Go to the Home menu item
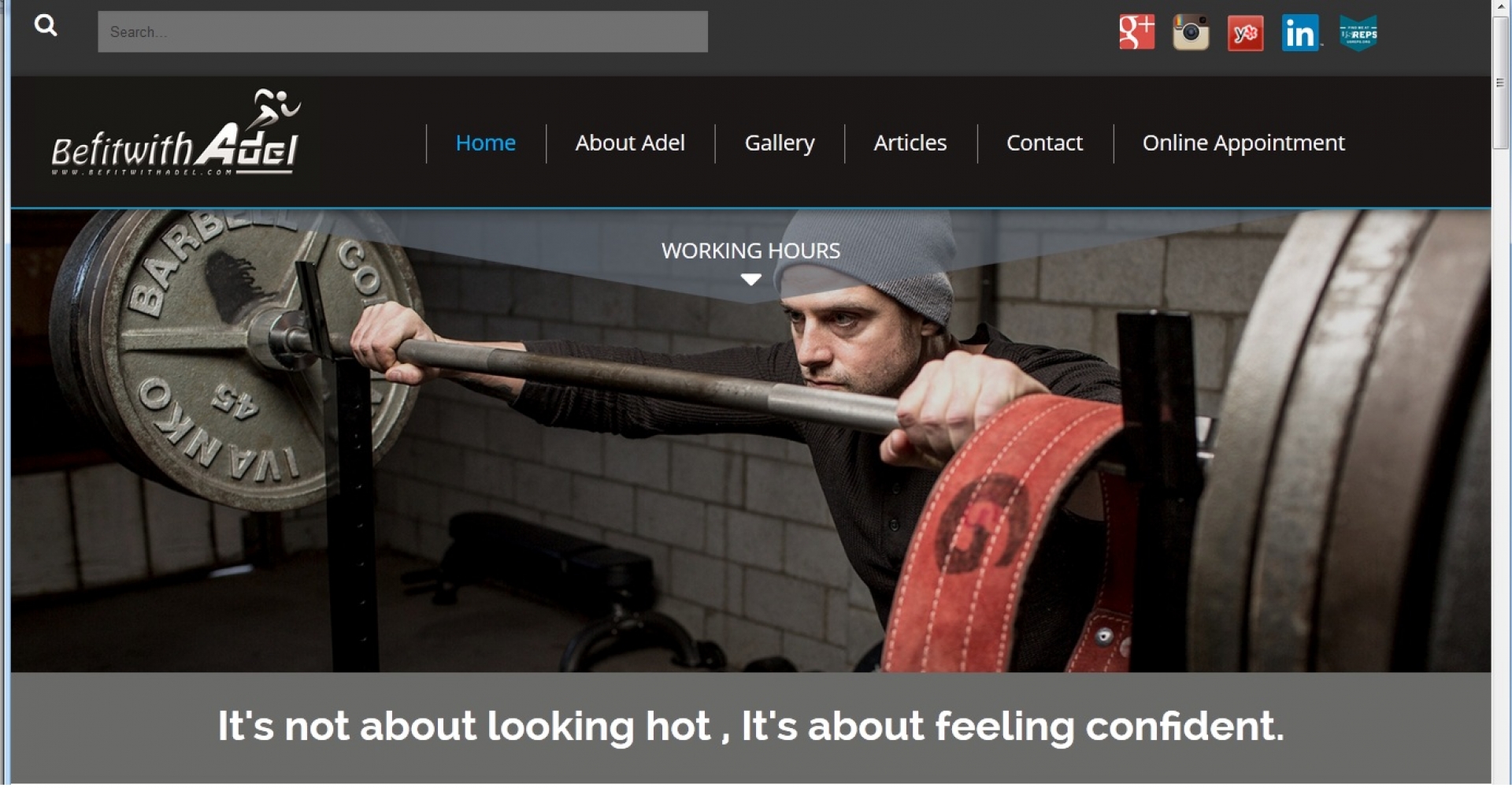Screen dimensions: 1512x788 pos(485,143)
